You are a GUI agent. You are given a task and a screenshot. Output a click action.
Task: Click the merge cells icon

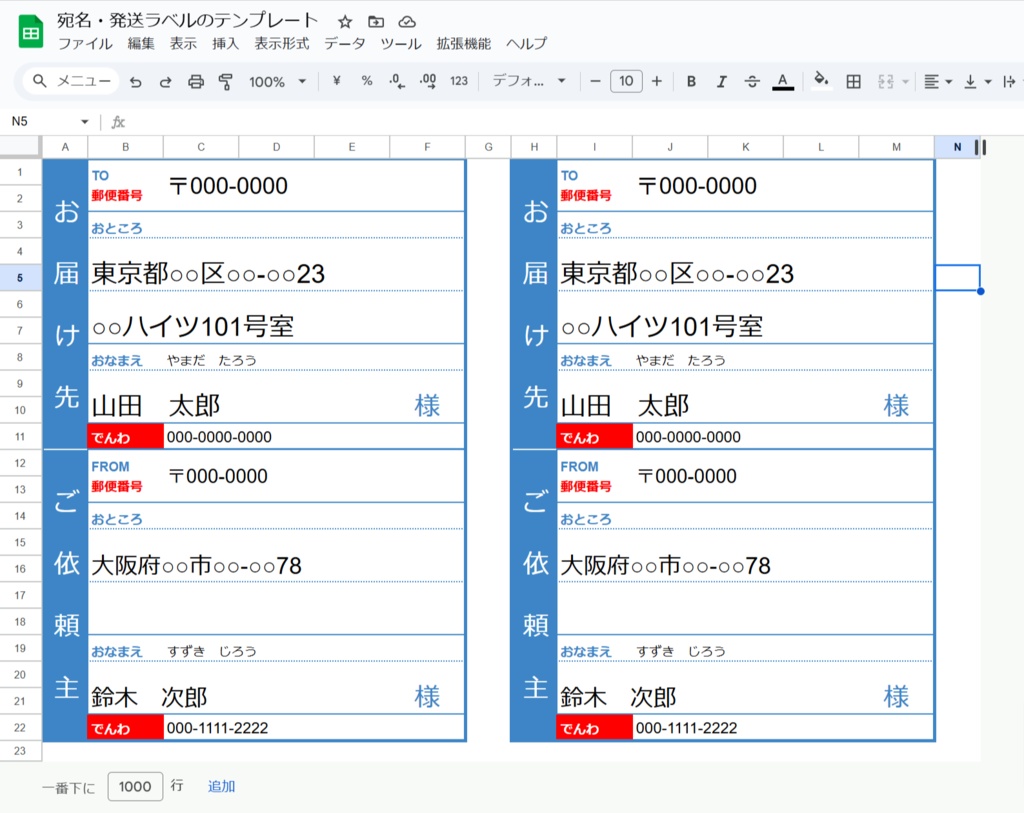coord(886,82)
